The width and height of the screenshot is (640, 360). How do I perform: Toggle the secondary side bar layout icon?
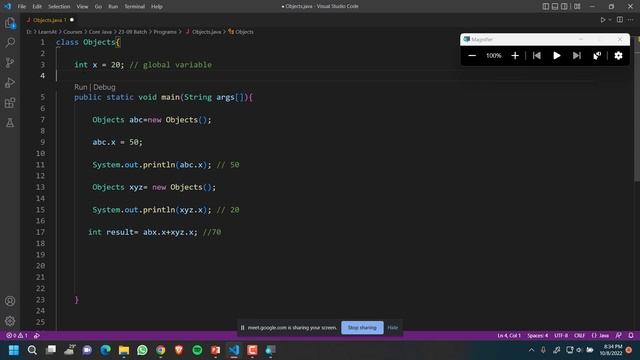point(564,7)
